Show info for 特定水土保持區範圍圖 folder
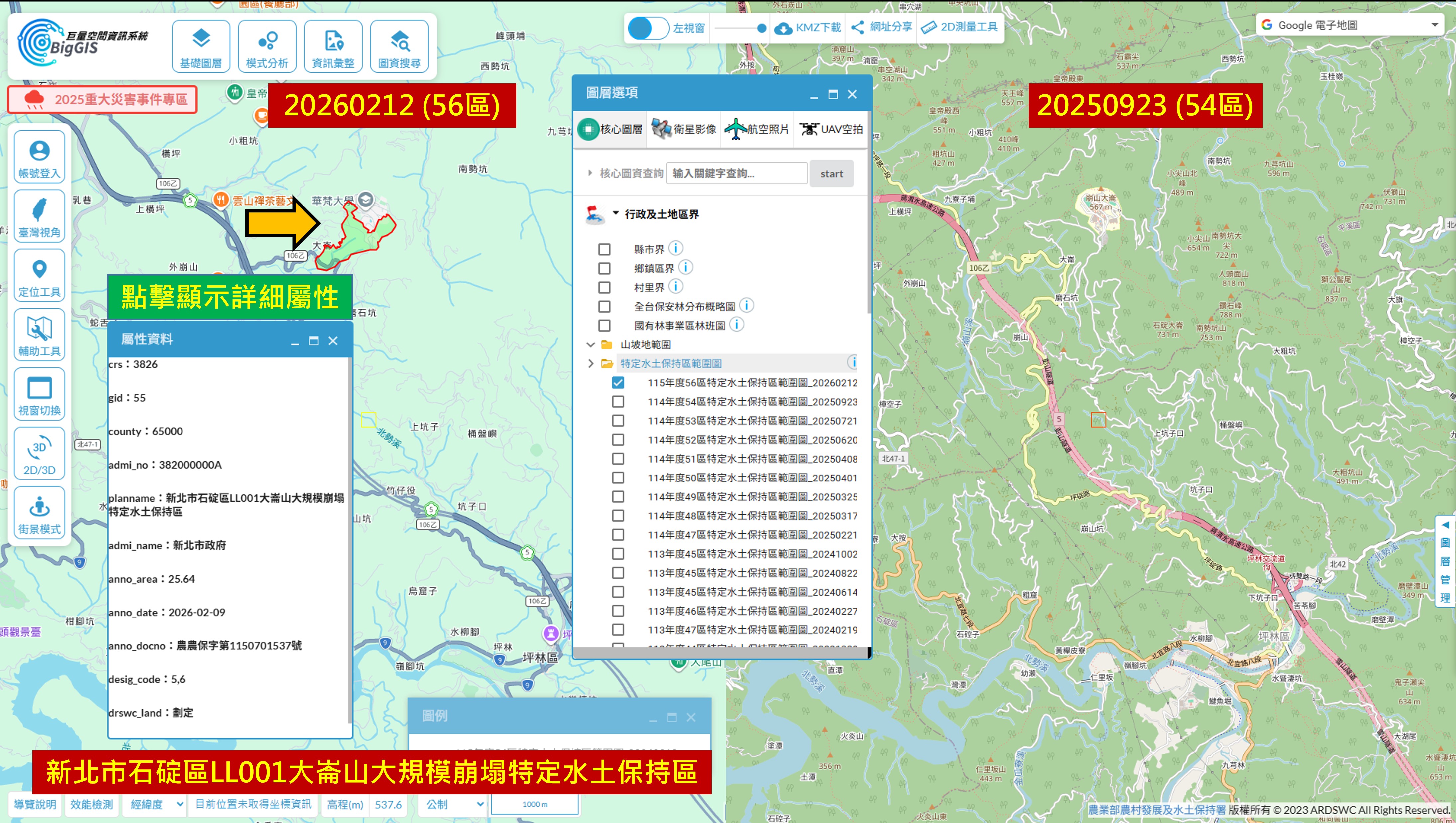 point(852,362)
